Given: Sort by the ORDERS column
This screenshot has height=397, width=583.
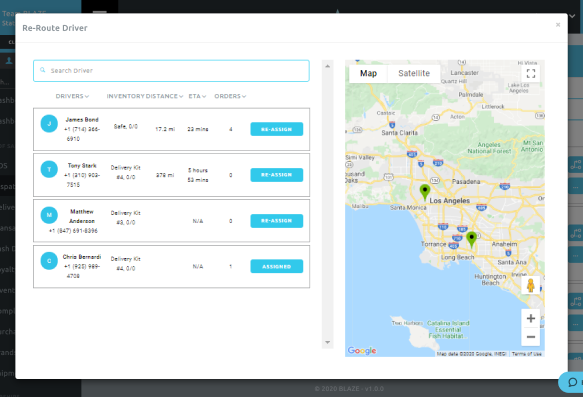Looking at the screenshot, I should pos(230,96).
